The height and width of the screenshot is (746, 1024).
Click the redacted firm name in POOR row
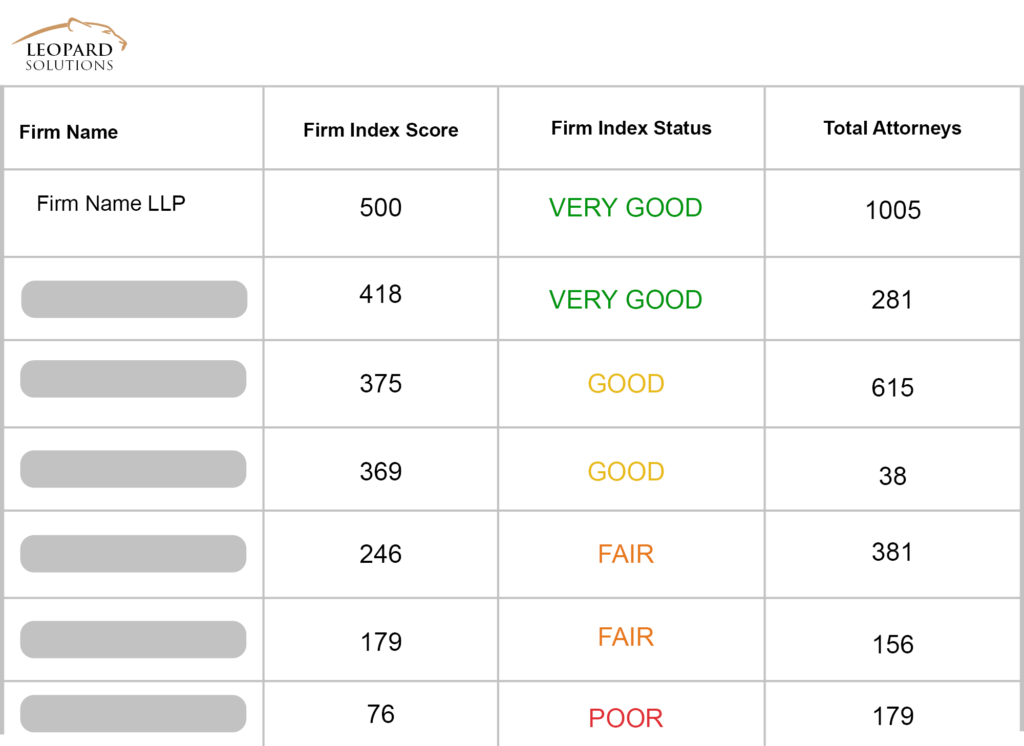(133, 713)
